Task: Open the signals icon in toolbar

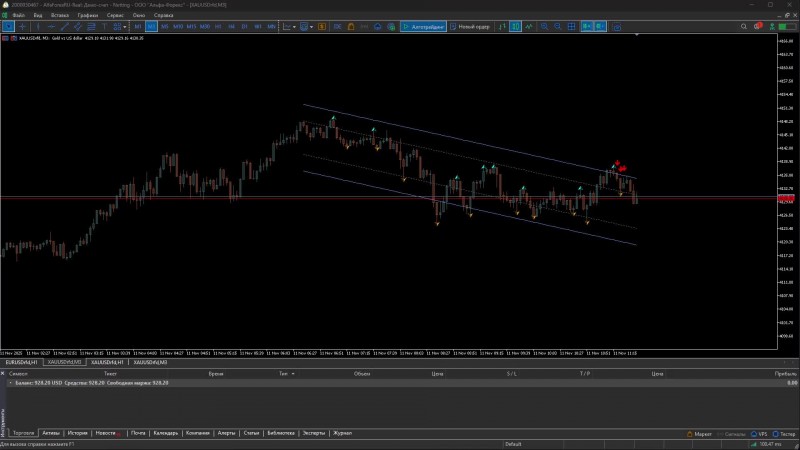Action: 364,27
